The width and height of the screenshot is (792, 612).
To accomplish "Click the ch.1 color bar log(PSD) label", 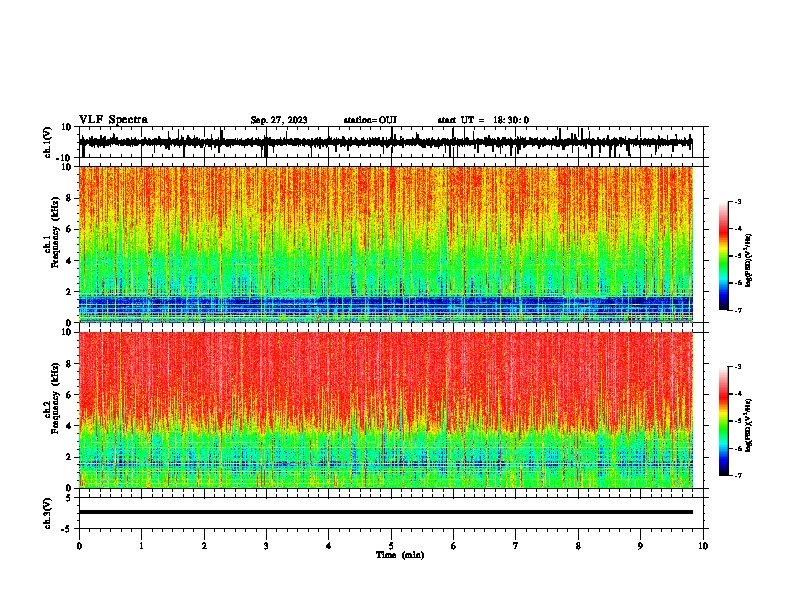I will [748, 261].
